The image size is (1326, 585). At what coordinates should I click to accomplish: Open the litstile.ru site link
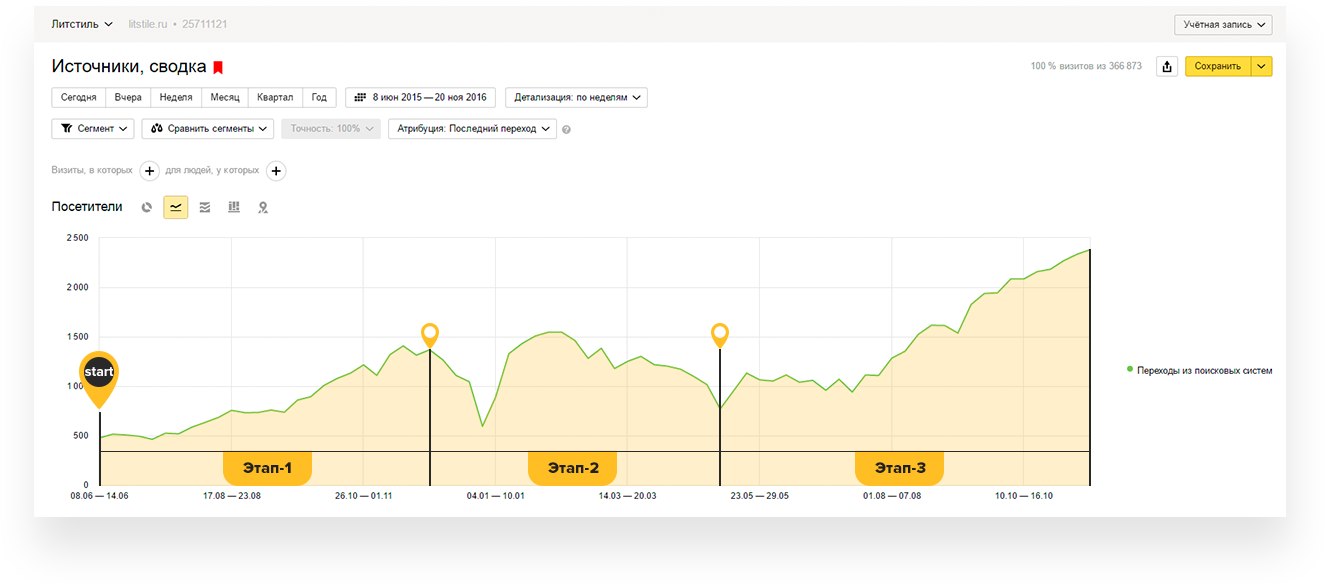[149, 24]
